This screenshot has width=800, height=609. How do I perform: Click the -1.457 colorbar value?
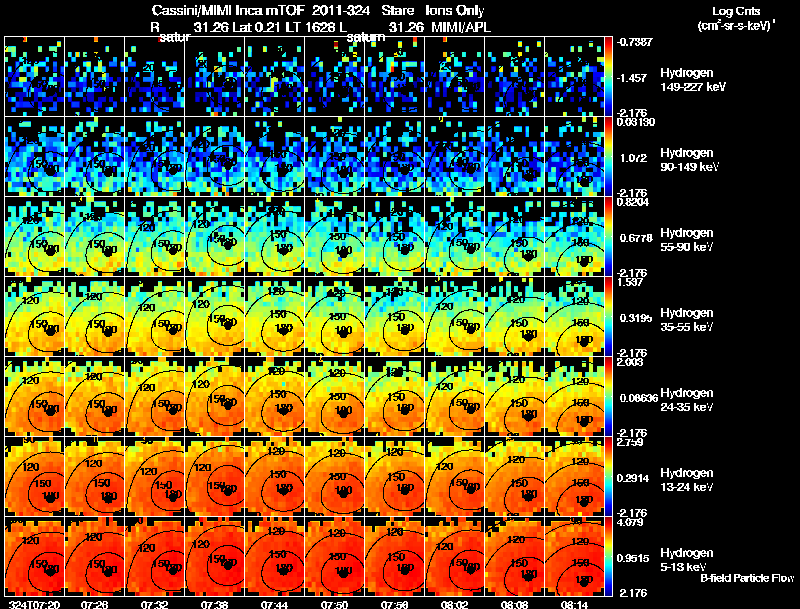point(633,78)
